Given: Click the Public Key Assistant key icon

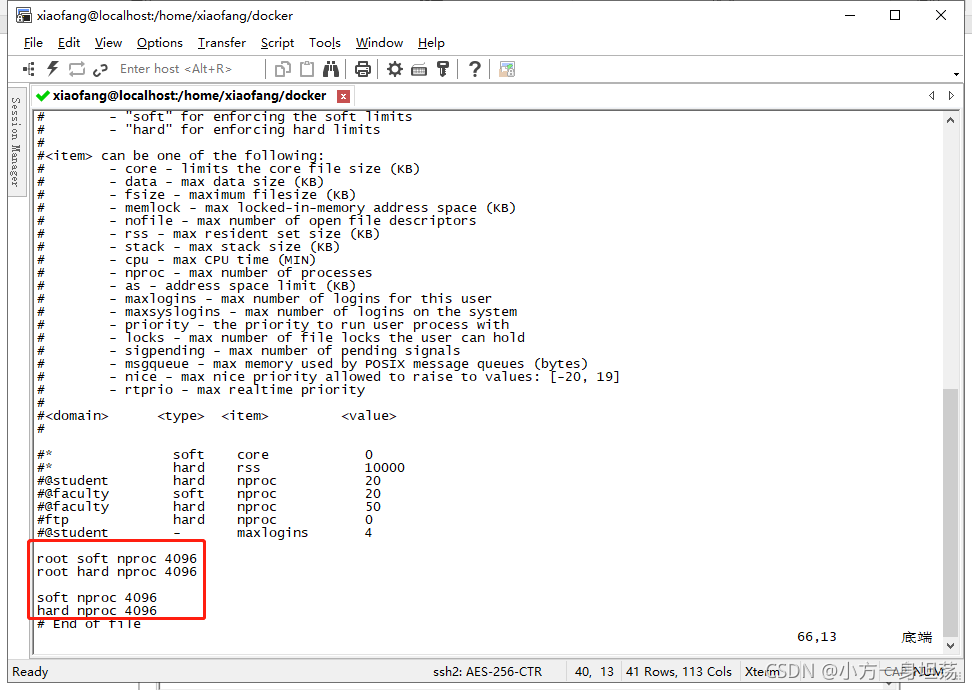Looking at the screenshot, I should pyautogui.click(x=443, y=69).
